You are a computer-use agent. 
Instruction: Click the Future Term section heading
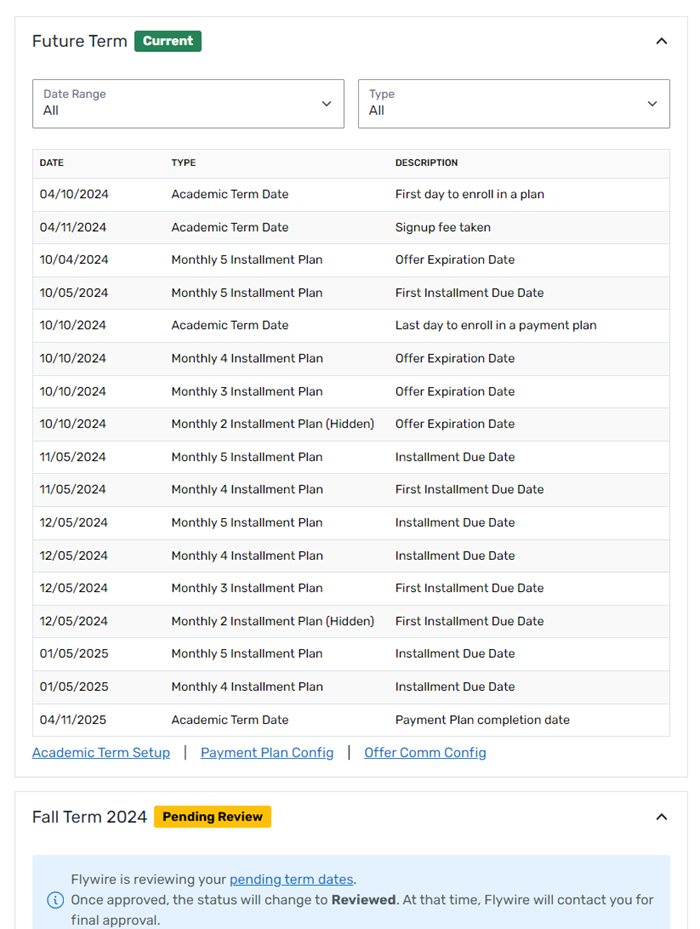[80, 41]
